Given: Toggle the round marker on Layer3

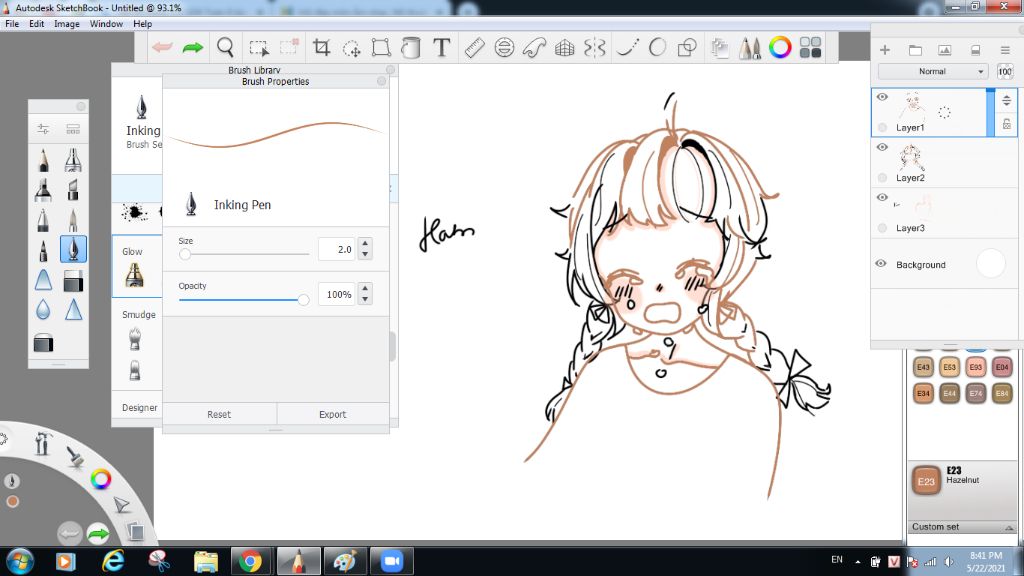Looking at the screenshot, I should pos(882,228).
